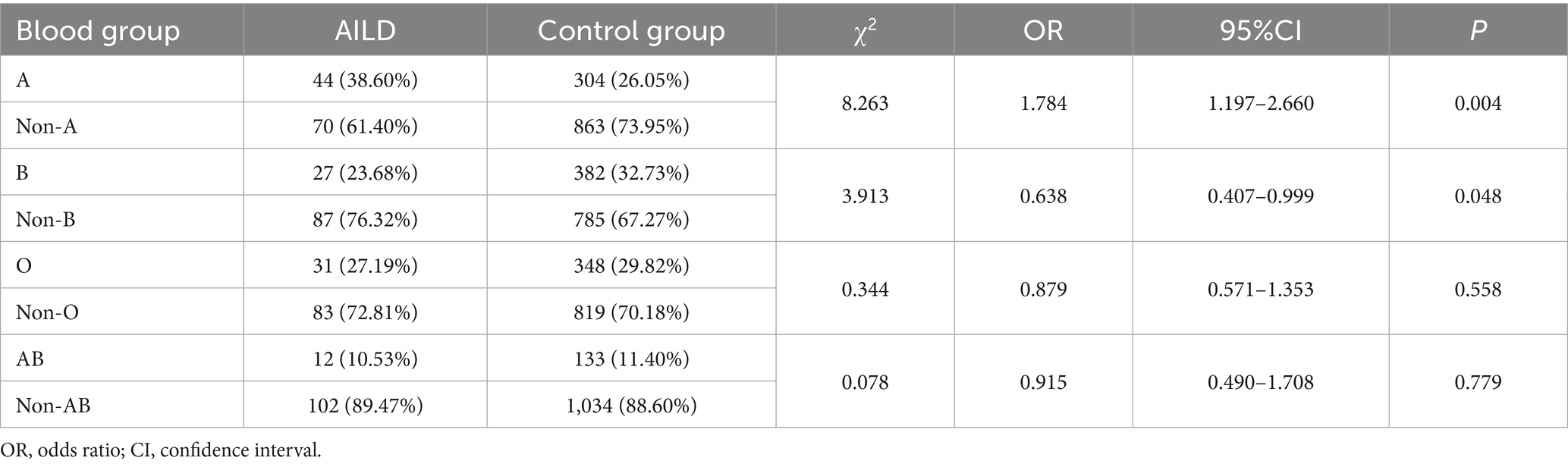The image size is (1568, 467).
Task: Click the control cell 1,034 (88.60%)
Action: point(631,406)
